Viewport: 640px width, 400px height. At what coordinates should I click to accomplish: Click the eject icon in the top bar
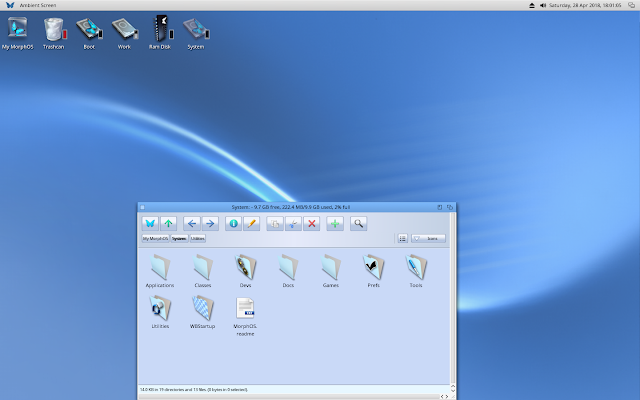pyautogui.click(x=532, y=5)
